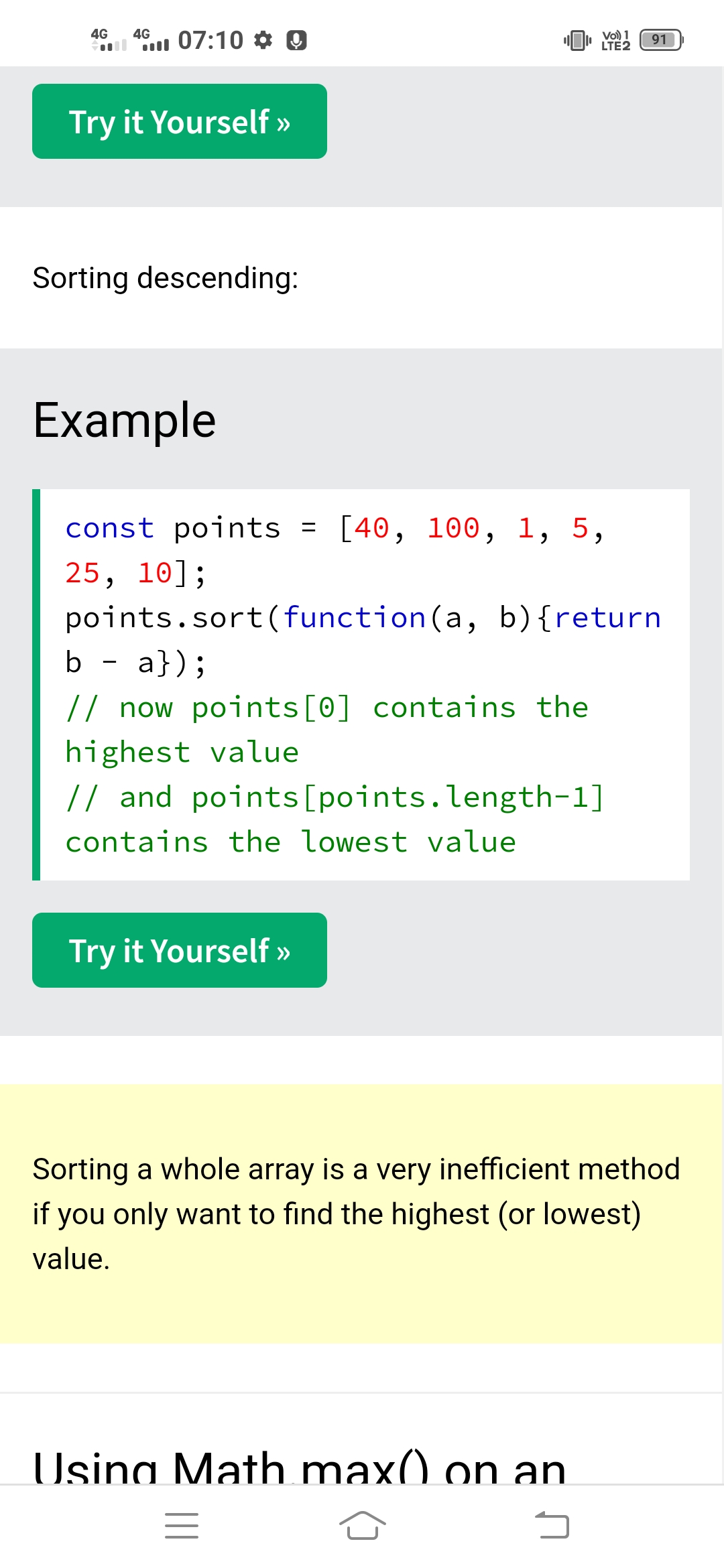Tap the yellow note about inefficient sorting
724x1568 pixels.
pos(357,1214)
